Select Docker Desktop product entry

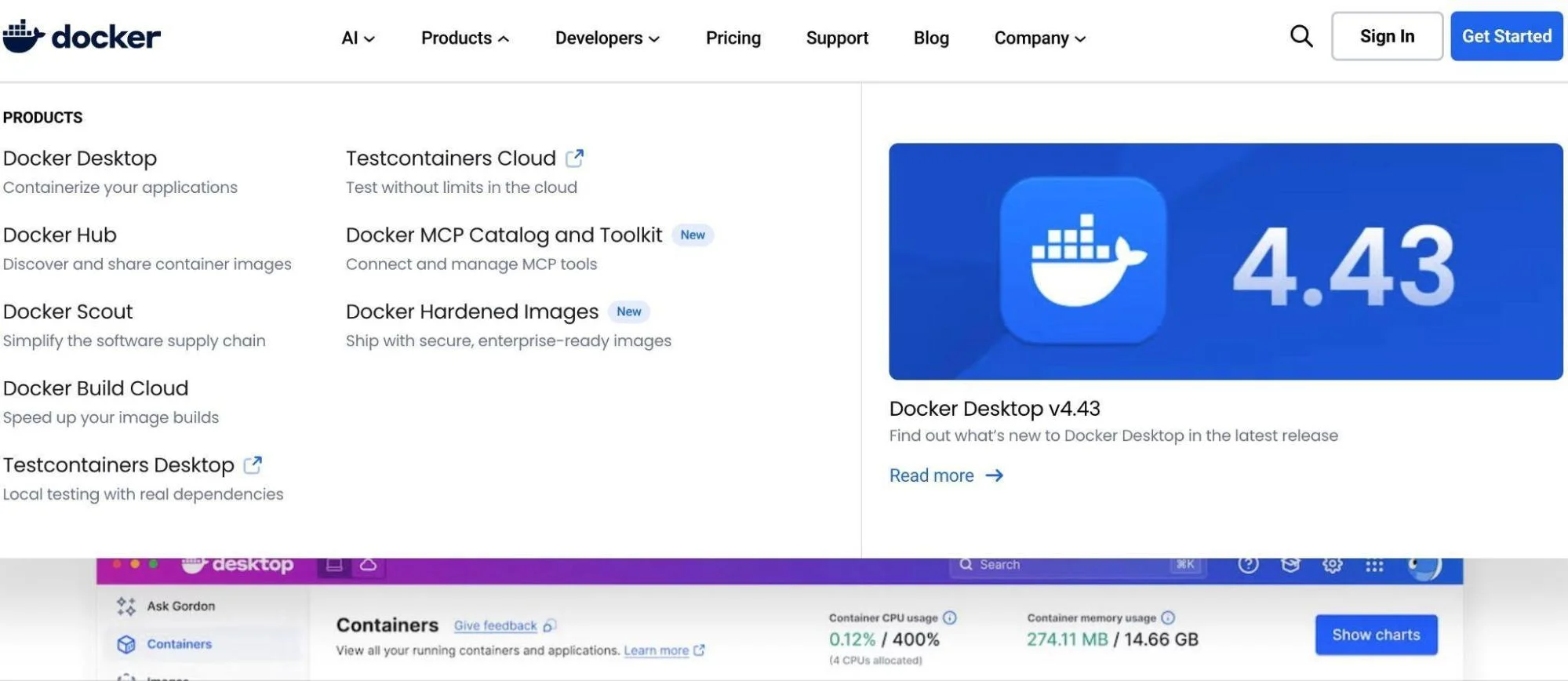80,158
